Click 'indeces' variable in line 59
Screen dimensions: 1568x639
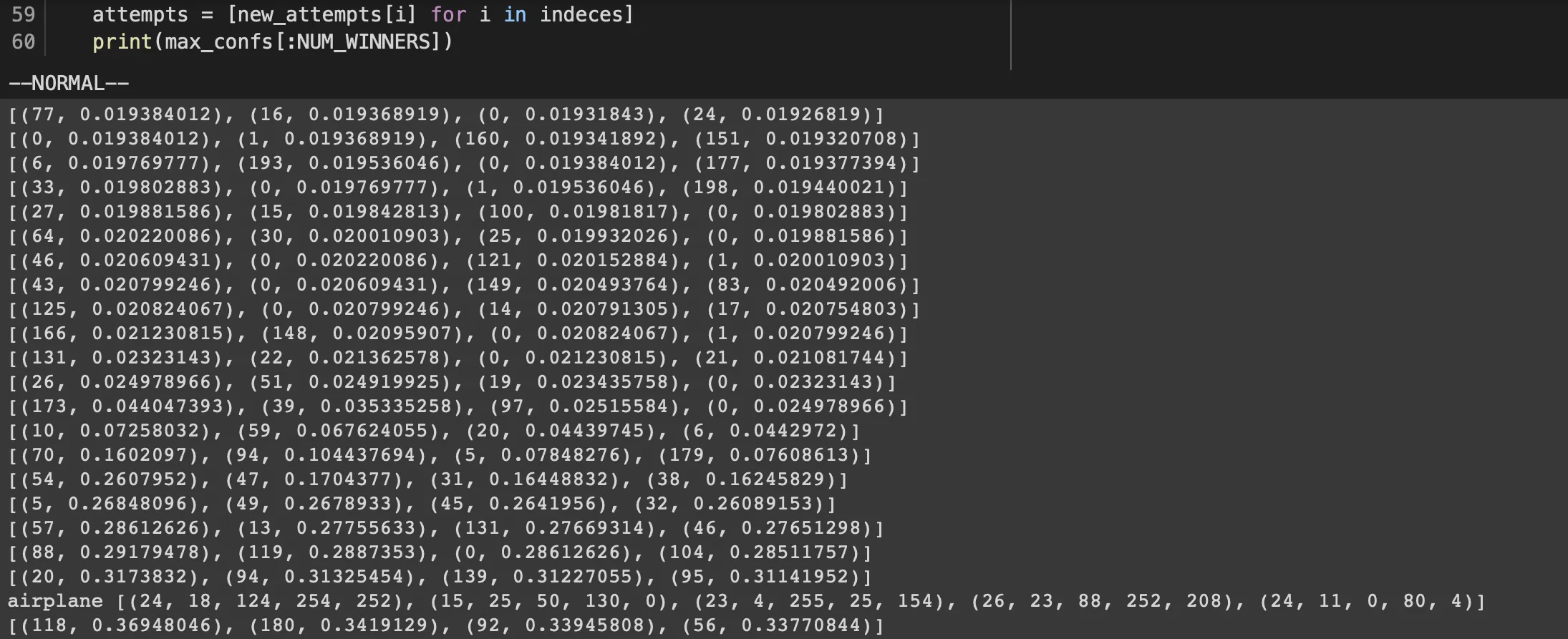point(581,14)
